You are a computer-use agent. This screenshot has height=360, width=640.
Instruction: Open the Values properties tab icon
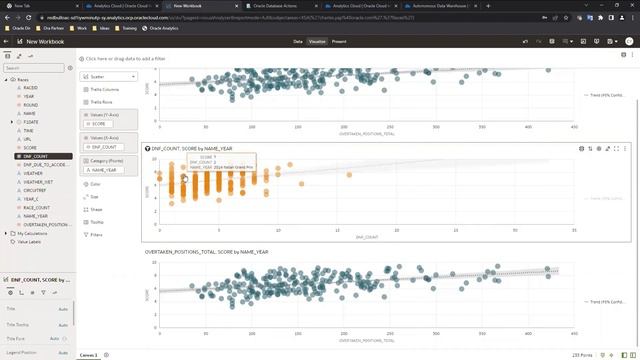[32, 293]
